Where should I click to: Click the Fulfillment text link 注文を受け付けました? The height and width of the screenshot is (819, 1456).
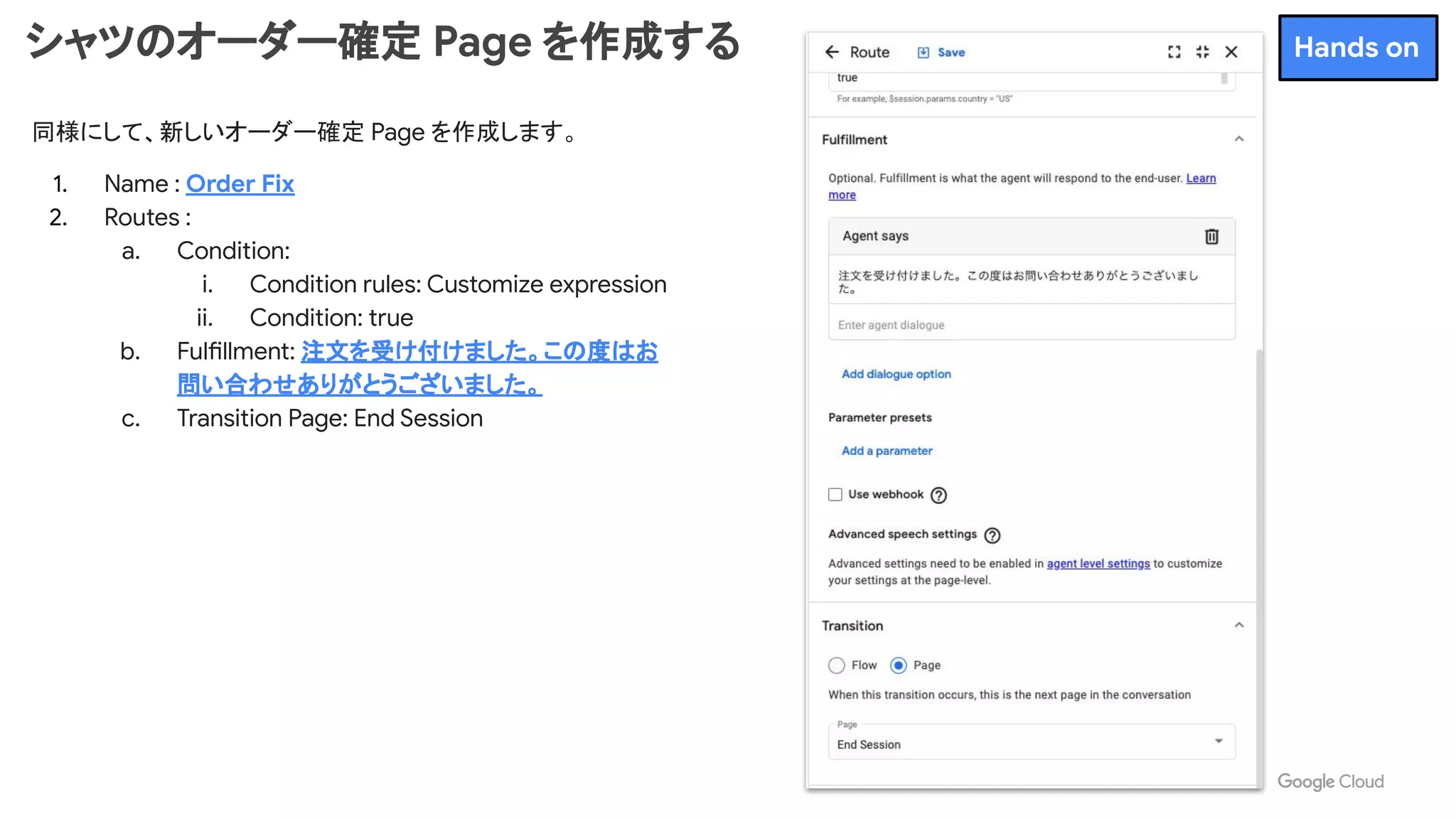point(417,368)
